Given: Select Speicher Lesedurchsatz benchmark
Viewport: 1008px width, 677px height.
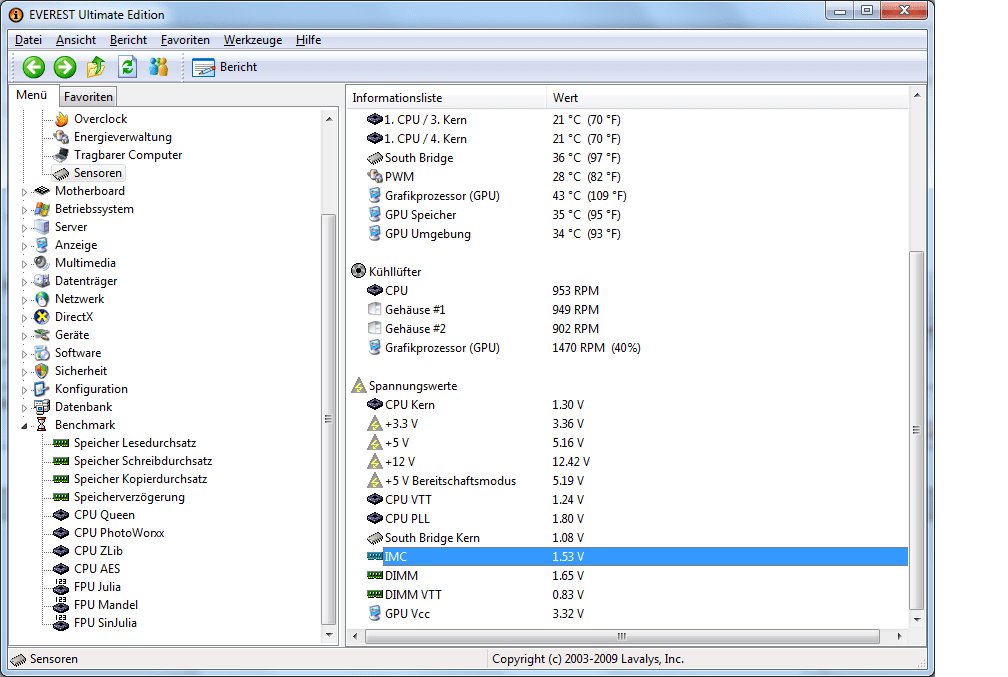Looking at the screenshot, I should (134, 443).
